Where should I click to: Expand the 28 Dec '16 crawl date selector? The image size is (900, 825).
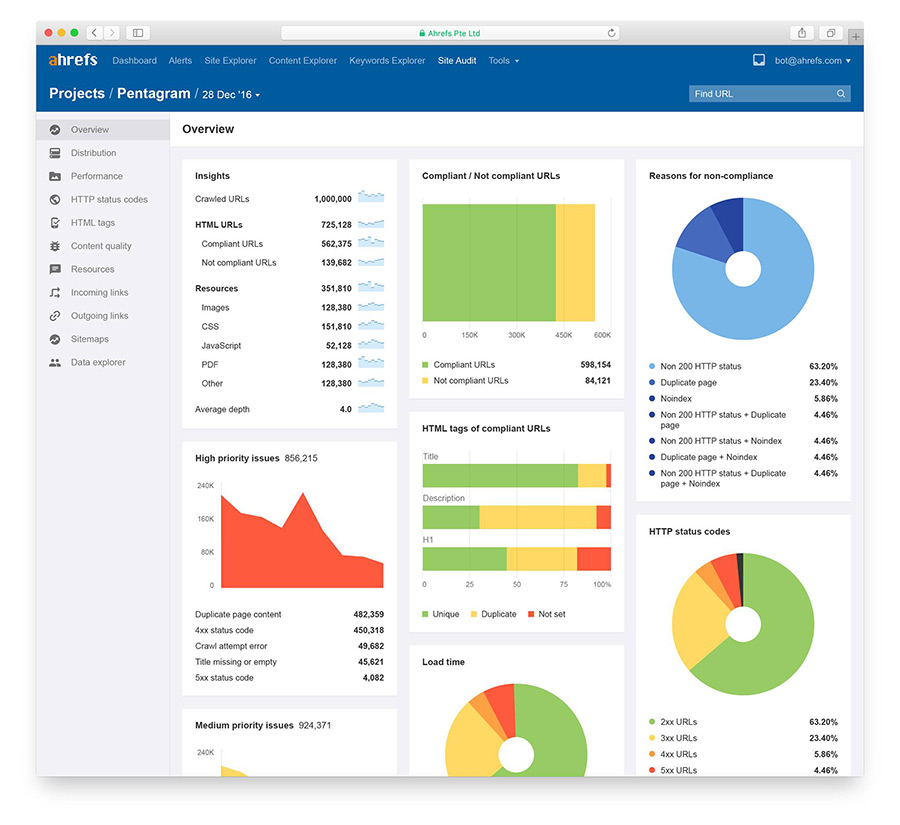tap(231, 95)
